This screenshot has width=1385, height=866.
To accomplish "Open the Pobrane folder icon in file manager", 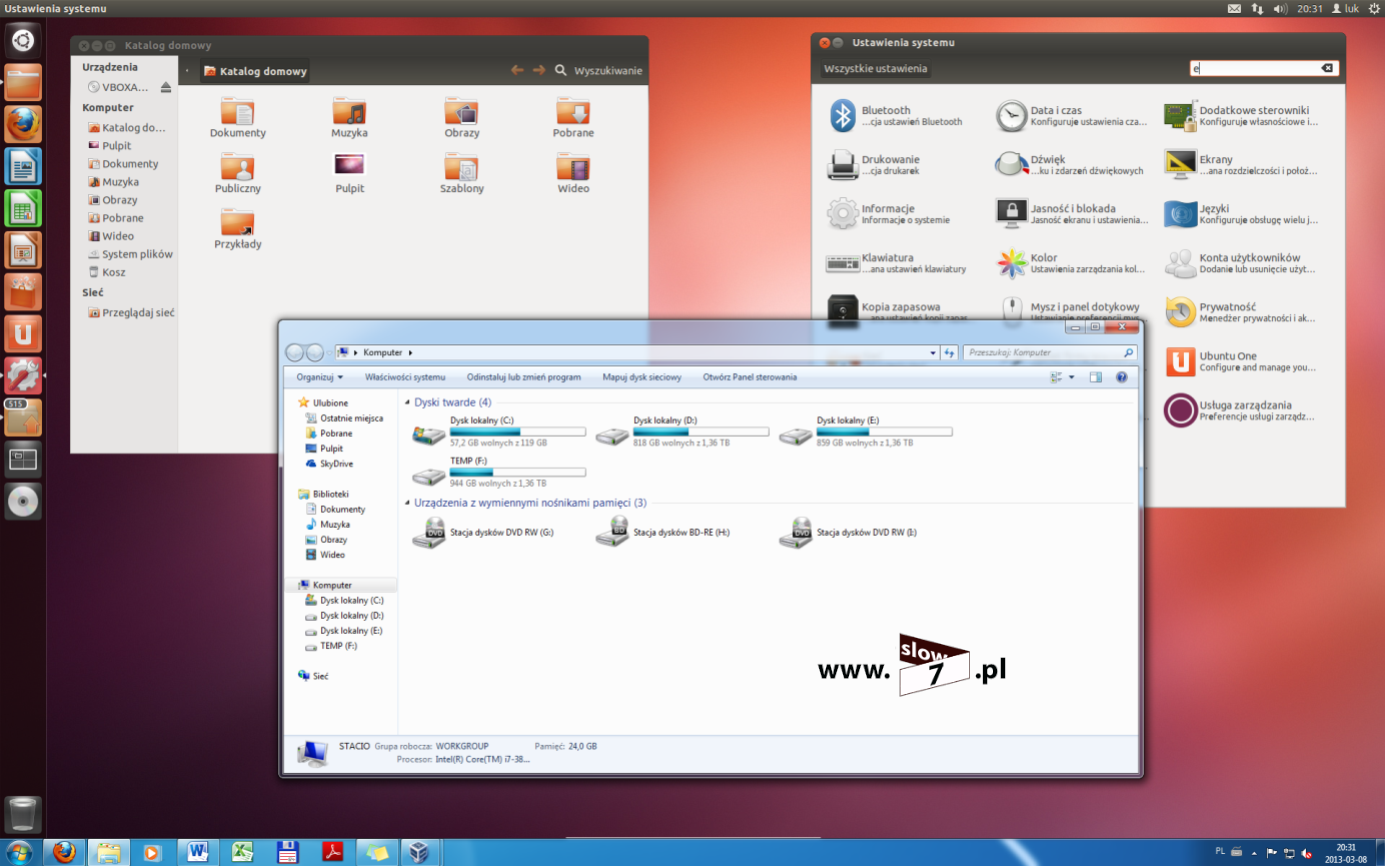I will point(574,110).
